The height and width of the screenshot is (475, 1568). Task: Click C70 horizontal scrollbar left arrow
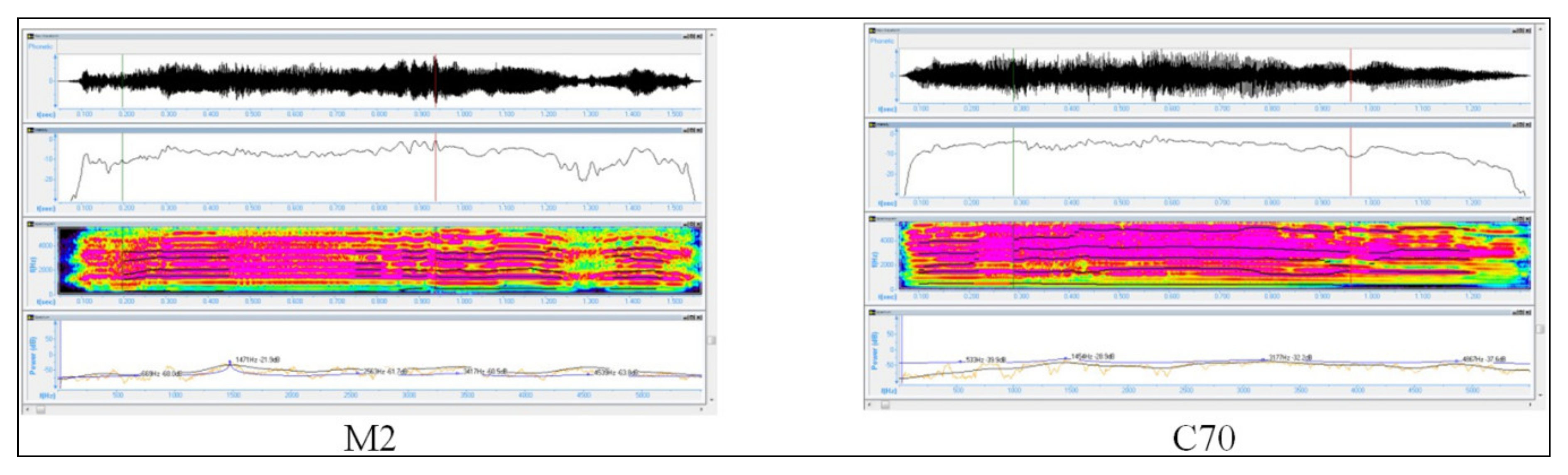pyautogui.click(x=869, y=404)
